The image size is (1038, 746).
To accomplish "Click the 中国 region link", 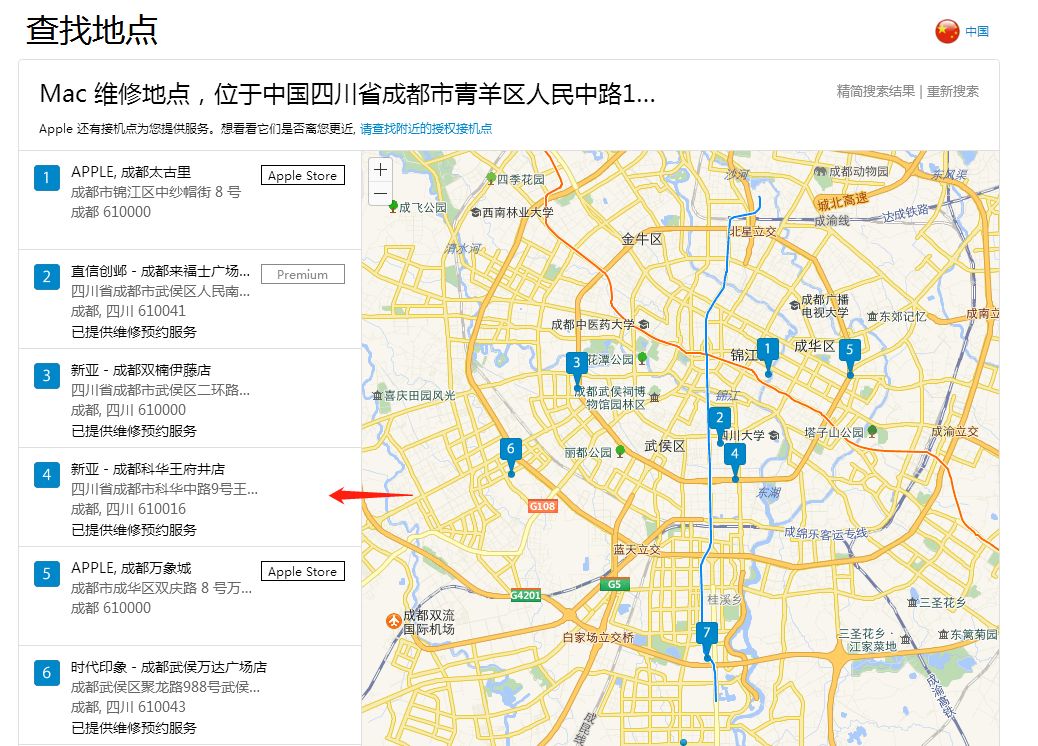I will tap(976, 31).
